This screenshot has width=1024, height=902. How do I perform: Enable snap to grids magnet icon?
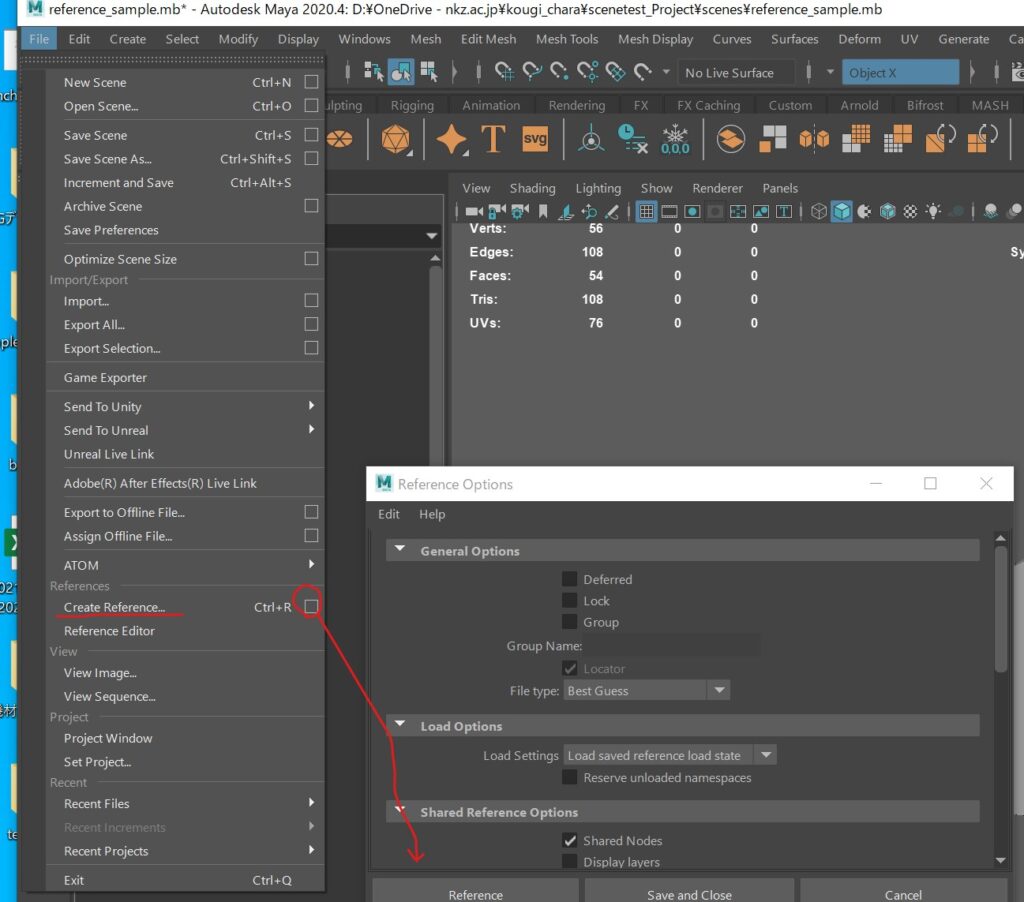click(504, 72)
